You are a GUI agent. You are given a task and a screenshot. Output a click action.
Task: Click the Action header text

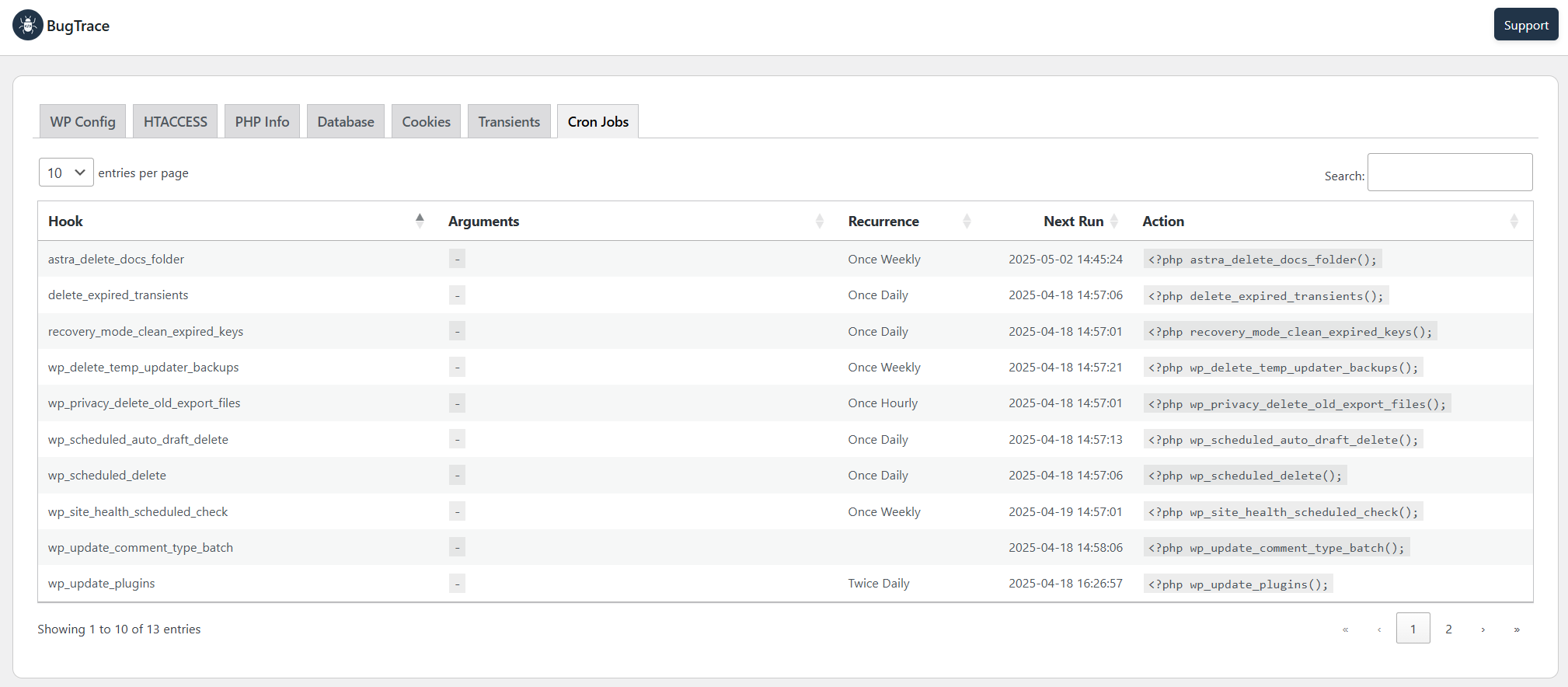pyautogui.click(x=1163, y=221)
